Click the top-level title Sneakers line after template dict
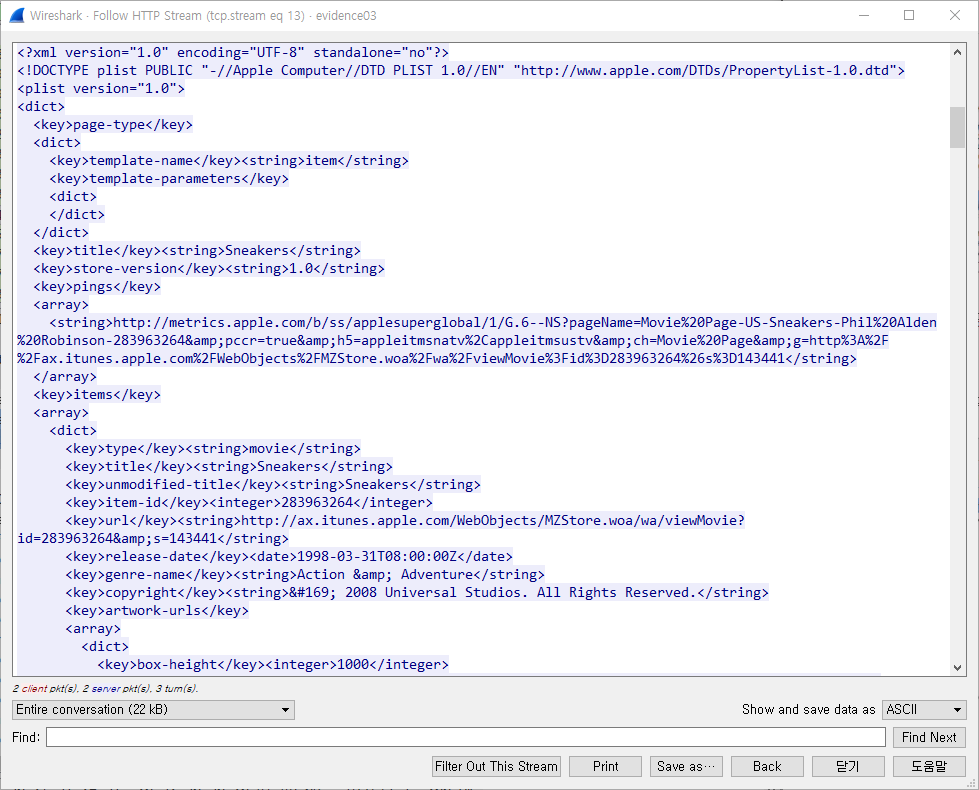Viewport: 979px width, 790px height. click(x=197, y=250)
